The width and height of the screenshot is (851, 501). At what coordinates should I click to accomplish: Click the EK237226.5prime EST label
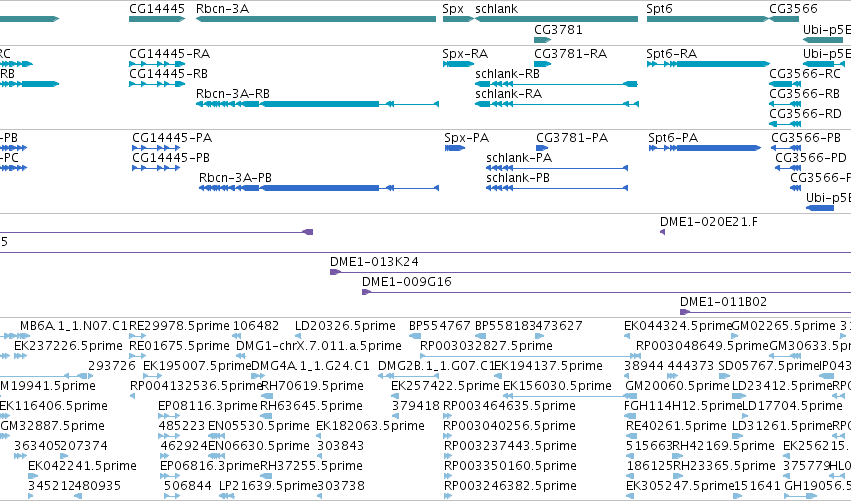[68, 346]
